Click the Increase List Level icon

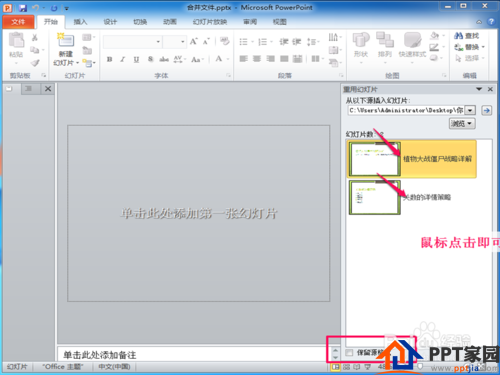point(297,42)
